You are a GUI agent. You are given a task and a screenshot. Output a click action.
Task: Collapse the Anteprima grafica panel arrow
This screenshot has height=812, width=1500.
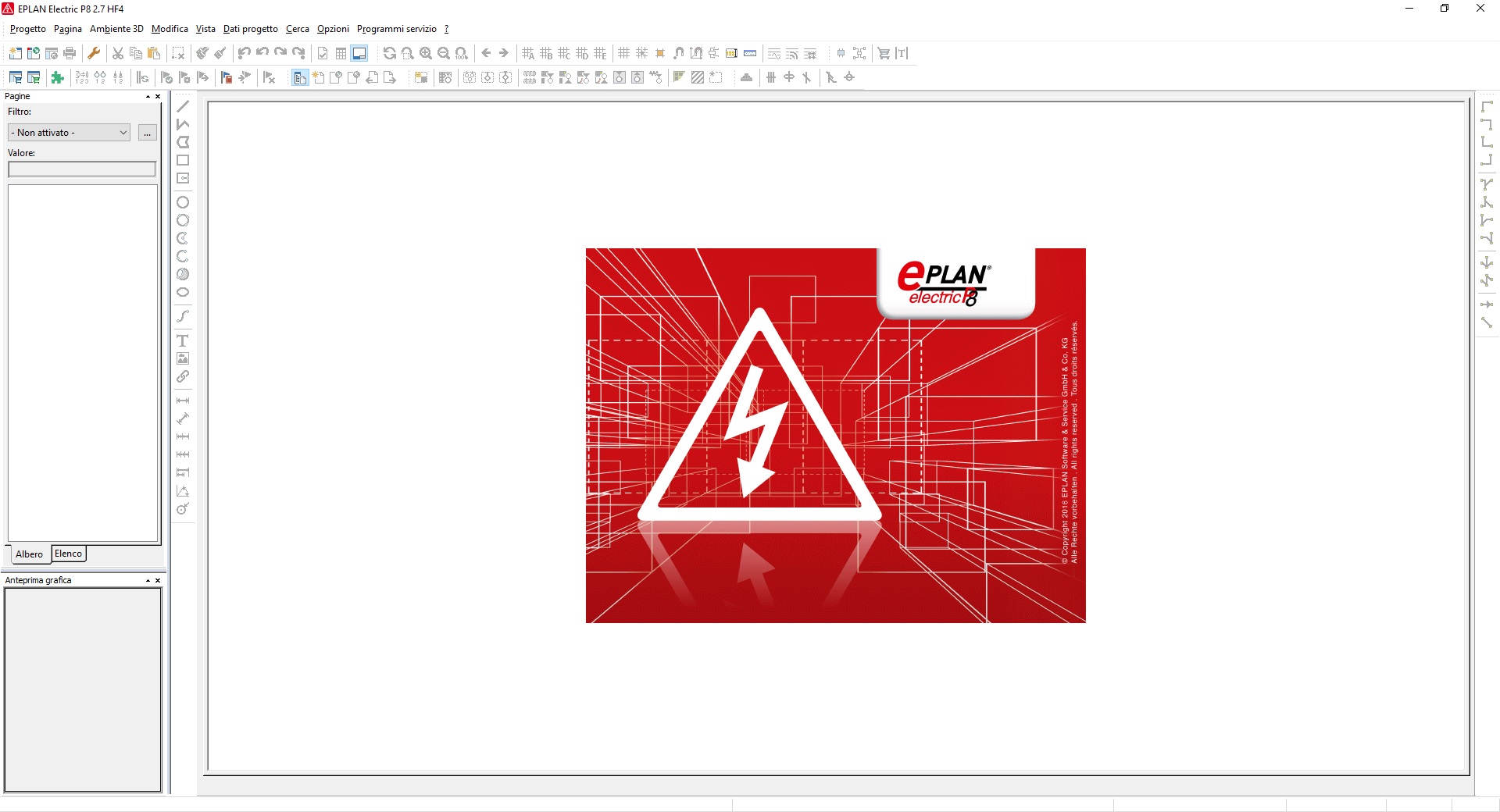pos(148,581)
